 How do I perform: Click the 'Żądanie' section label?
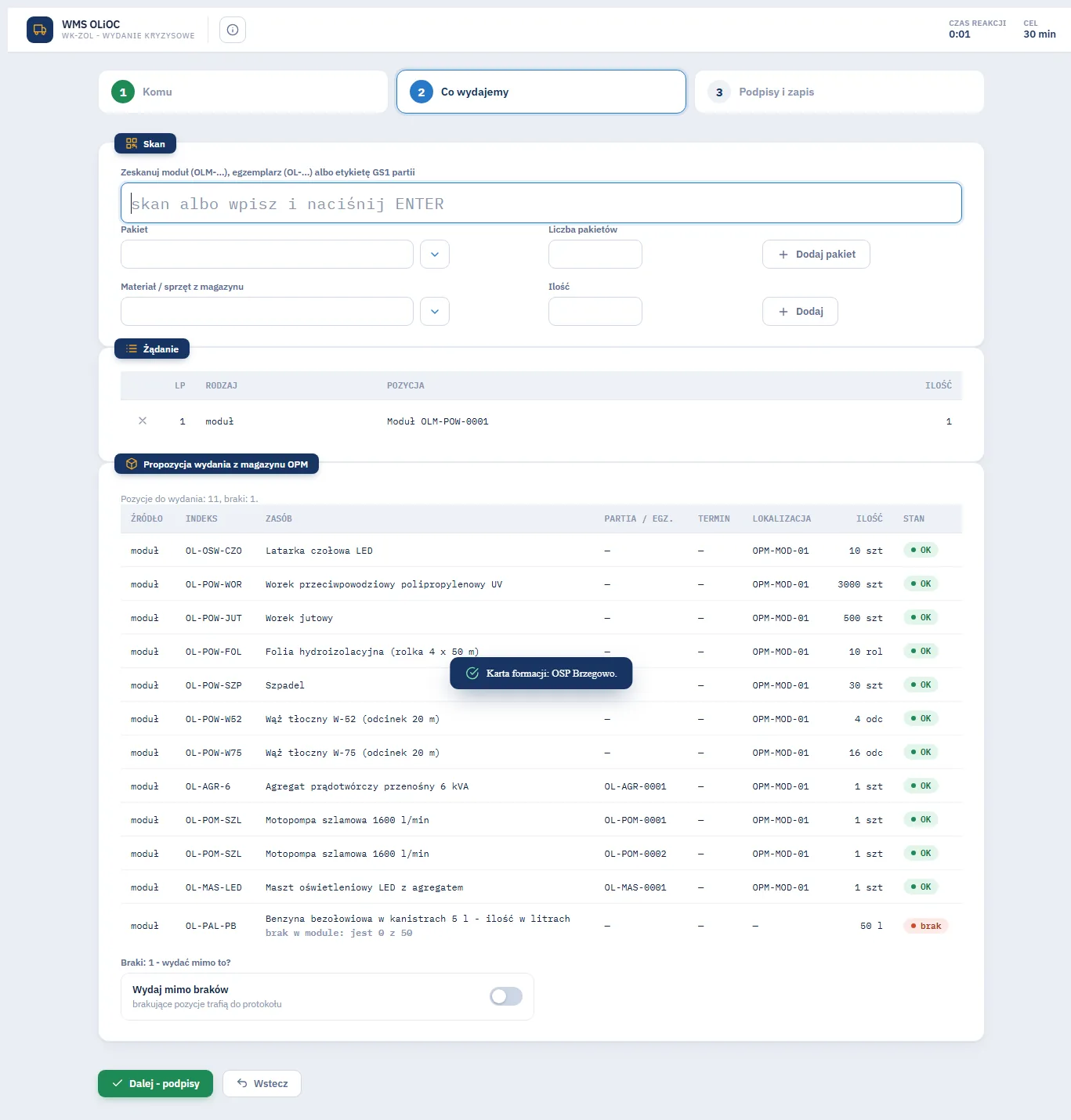pos(152,349)
